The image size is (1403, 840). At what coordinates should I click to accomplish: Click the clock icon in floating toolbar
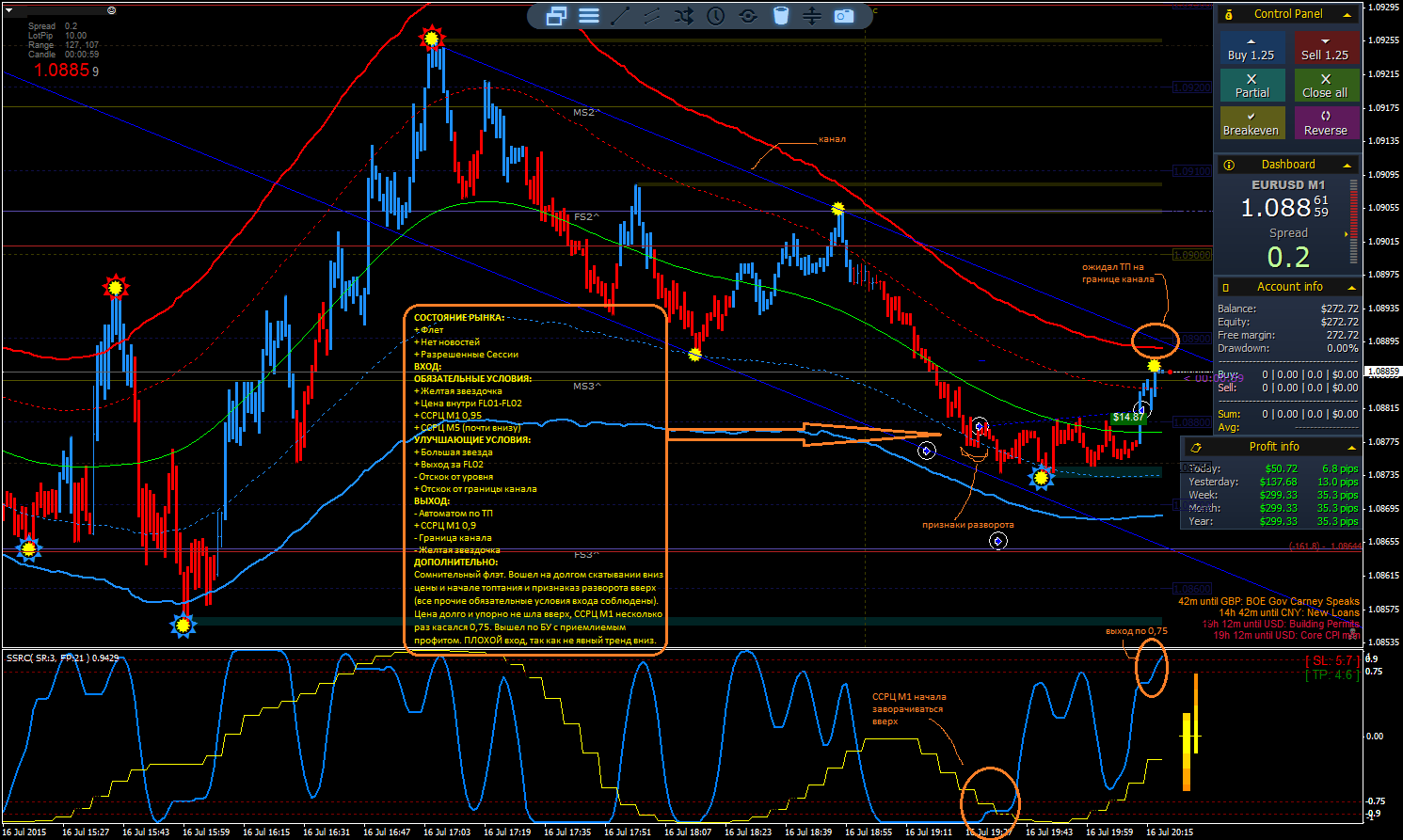pyautogui.click(x=716, y=15)
